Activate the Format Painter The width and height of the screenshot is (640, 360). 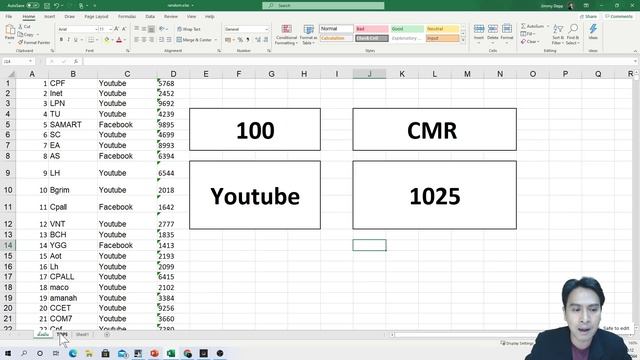click(x=34, y=42)
